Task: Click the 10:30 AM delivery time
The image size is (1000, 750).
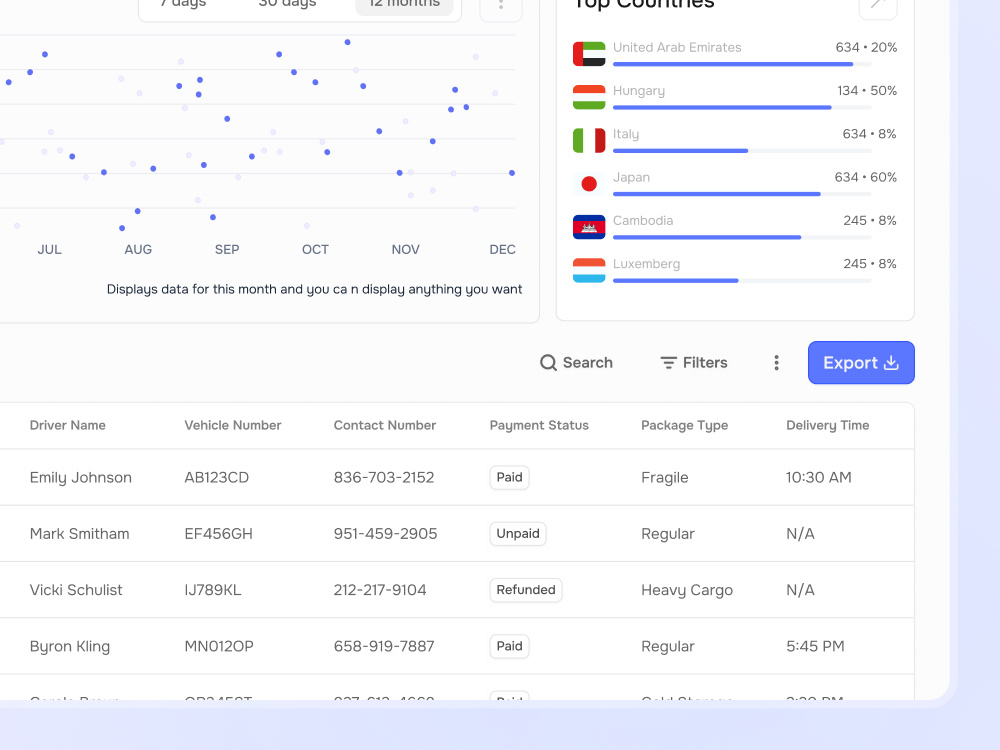Action: [818, 478]
